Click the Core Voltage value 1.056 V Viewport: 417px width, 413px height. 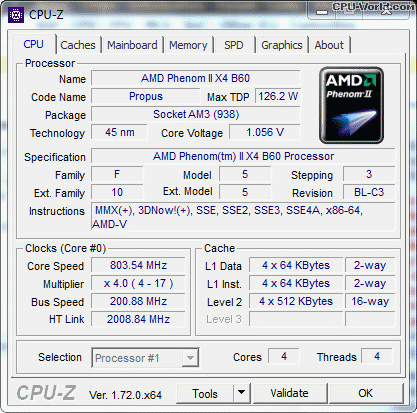pyautogui.click(x=265, y=132)
